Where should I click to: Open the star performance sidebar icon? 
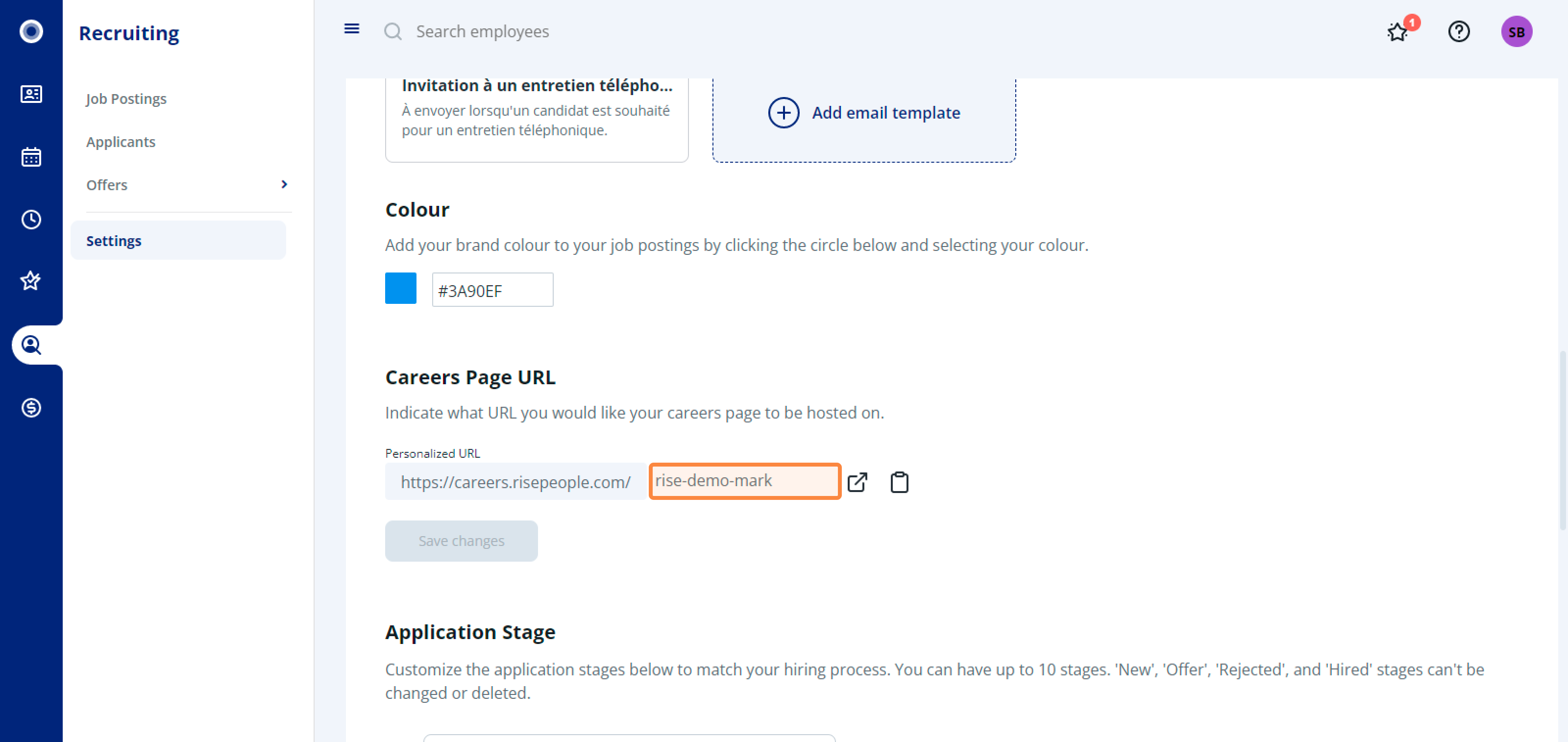[31, 281]
